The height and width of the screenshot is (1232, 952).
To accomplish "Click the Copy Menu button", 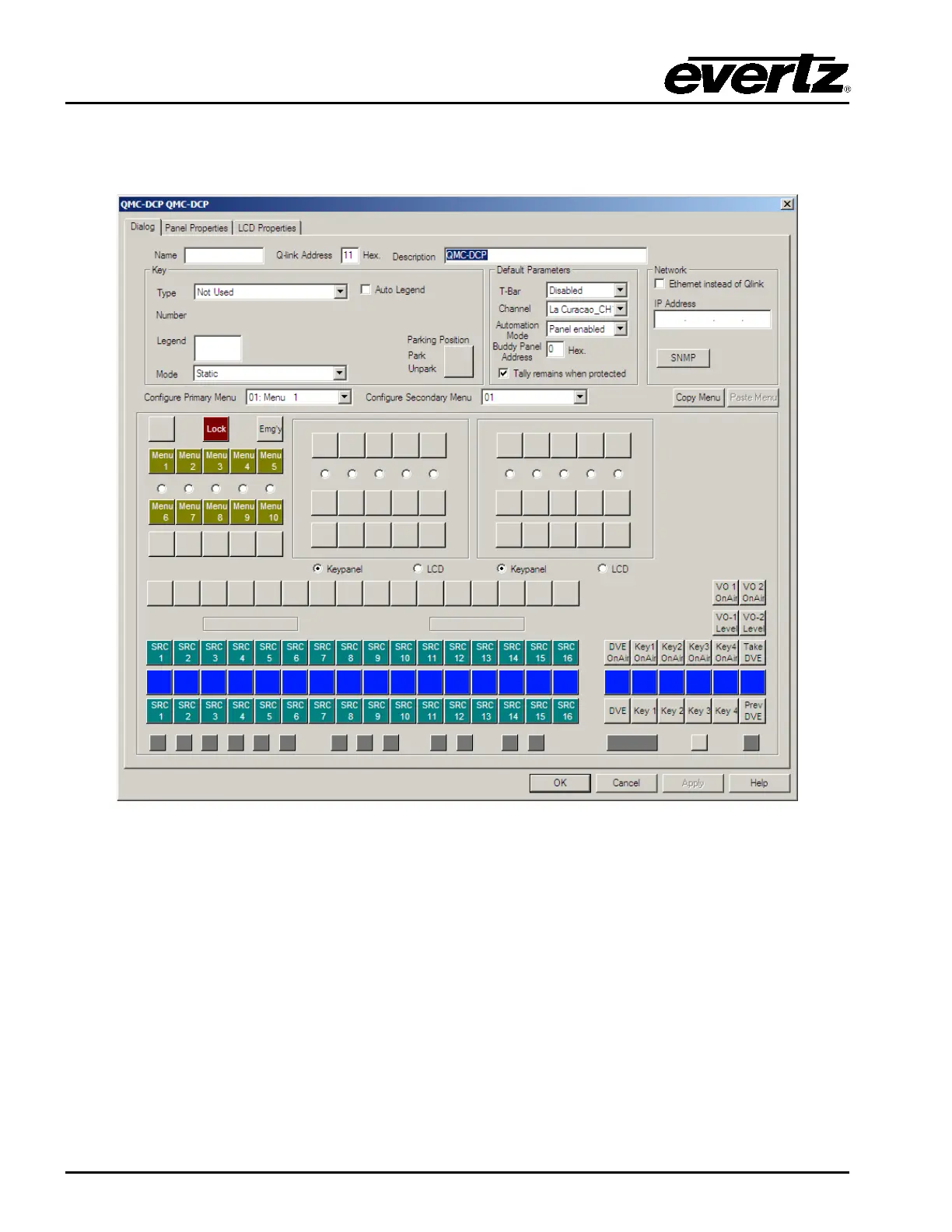I will [698, 397].
